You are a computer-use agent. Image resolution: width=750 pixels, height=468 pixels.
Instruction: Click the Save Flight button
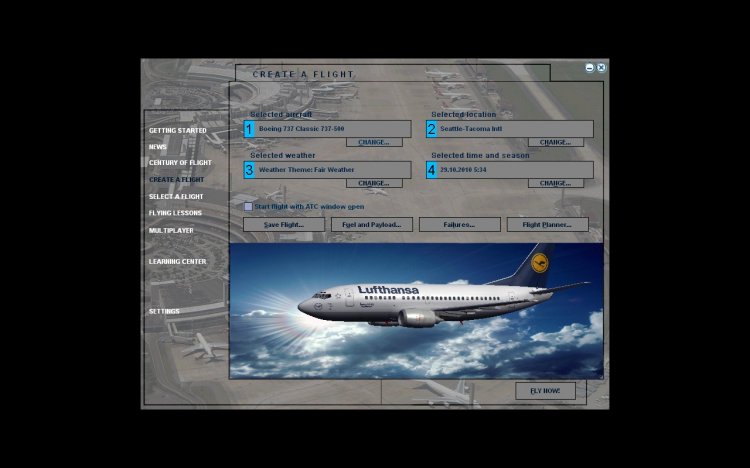(284, 224)
